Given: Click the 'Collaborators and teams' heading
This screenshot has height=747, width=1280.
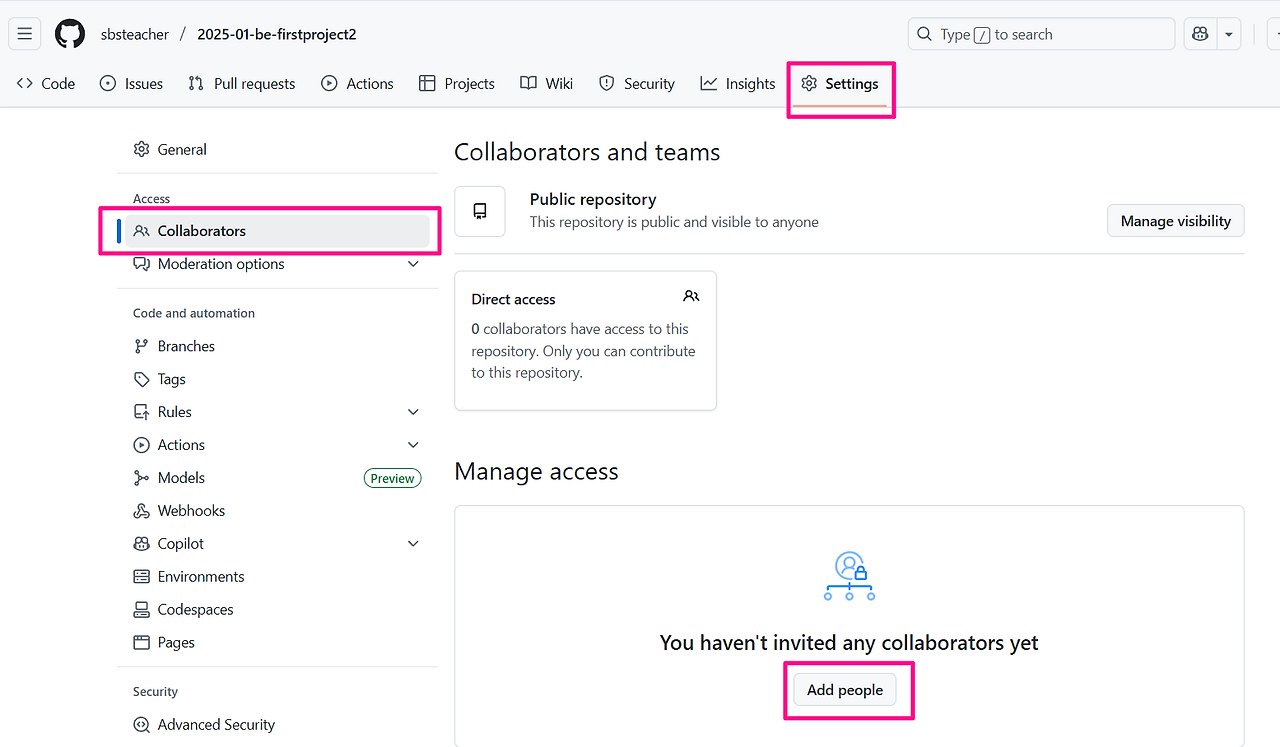Looking at the screenshot, I should (587, 152).
